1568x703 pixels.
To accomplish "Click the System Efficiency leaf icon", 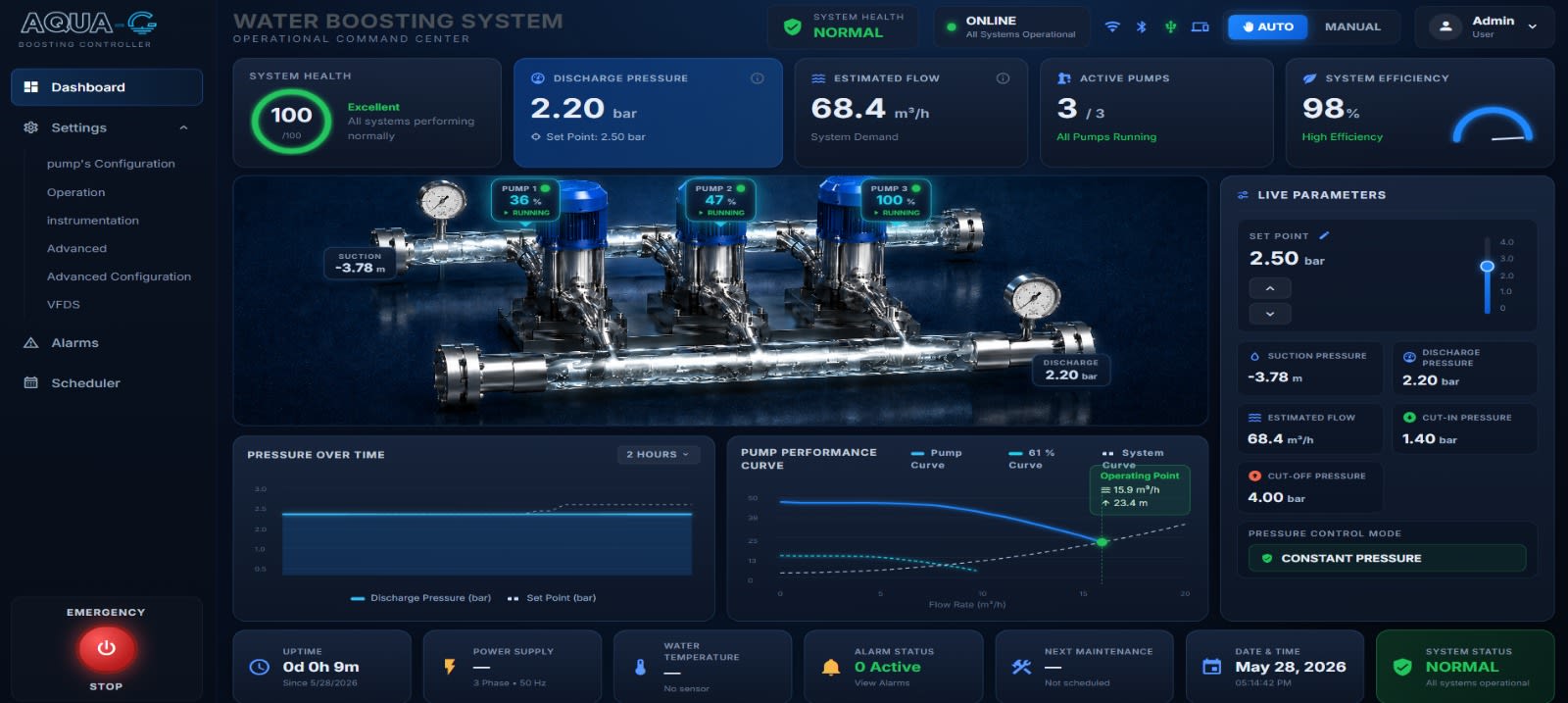I will 1309,78.
